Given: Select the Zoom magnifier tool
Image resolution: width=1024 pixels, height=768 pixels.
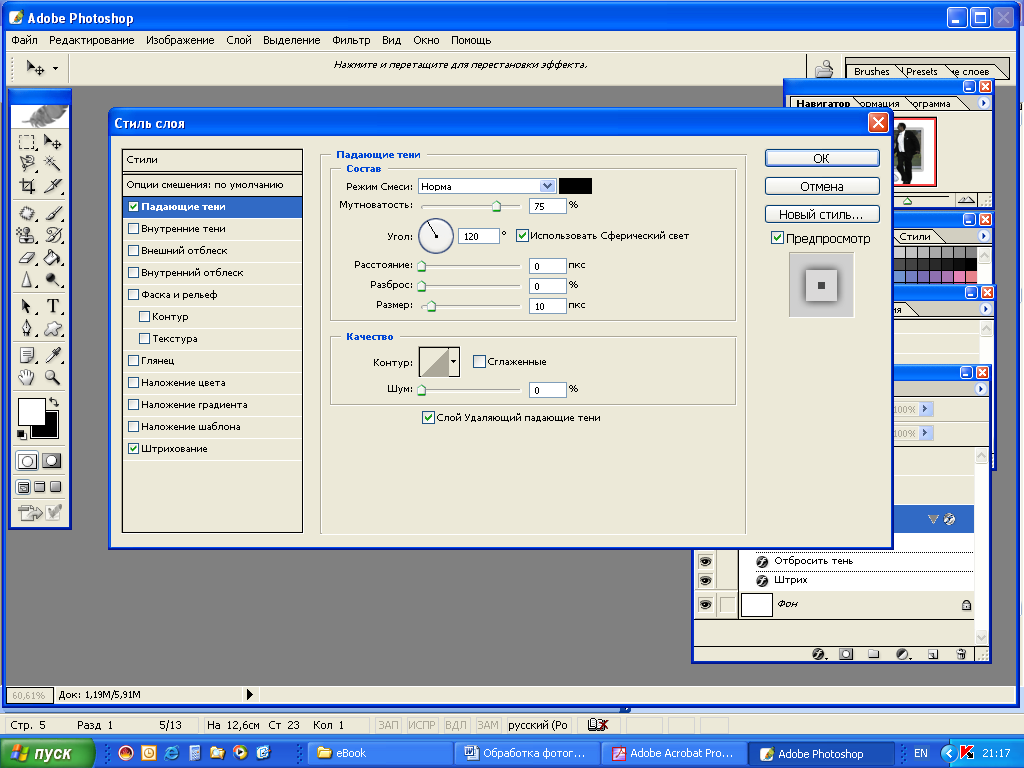Looking at the screenshot, I should point(53,377).
